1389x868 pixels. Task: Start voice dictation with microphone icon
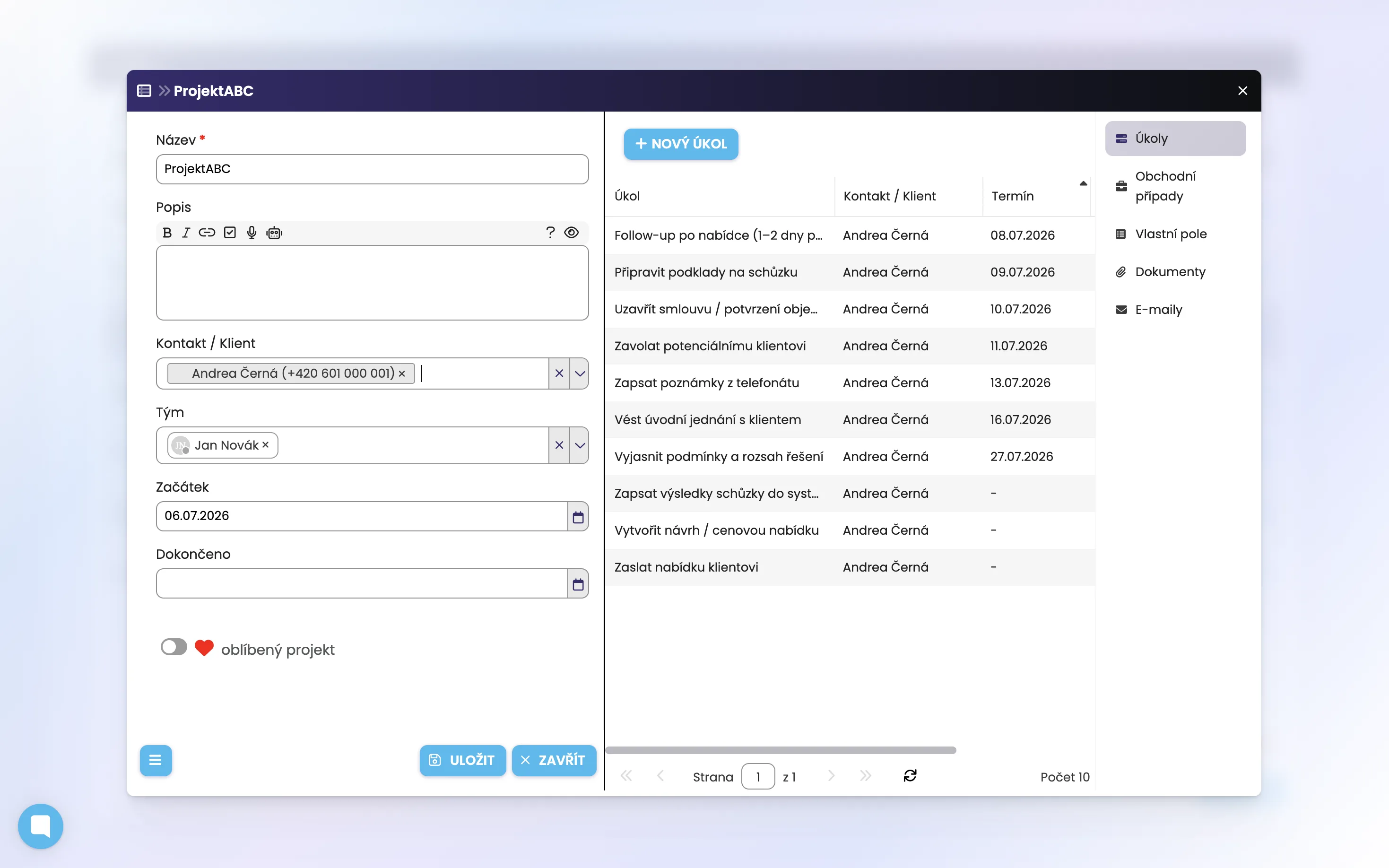click(252, 233)
